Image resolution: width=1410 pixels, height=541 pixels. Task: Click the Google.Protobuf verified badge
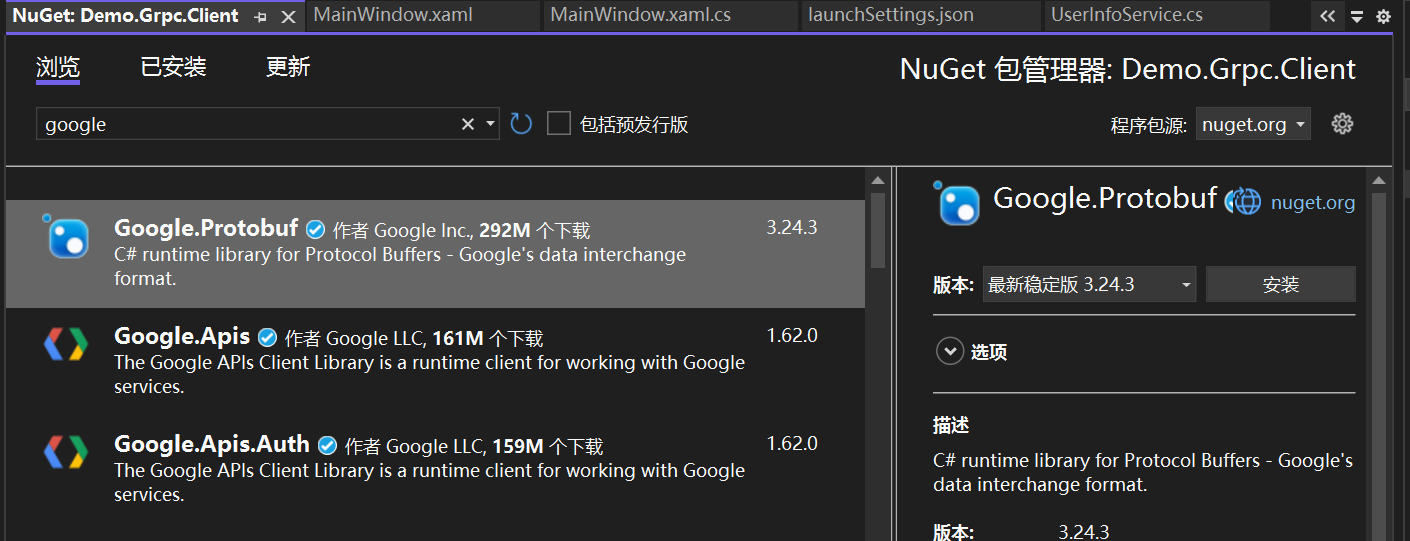click(316, 229)
